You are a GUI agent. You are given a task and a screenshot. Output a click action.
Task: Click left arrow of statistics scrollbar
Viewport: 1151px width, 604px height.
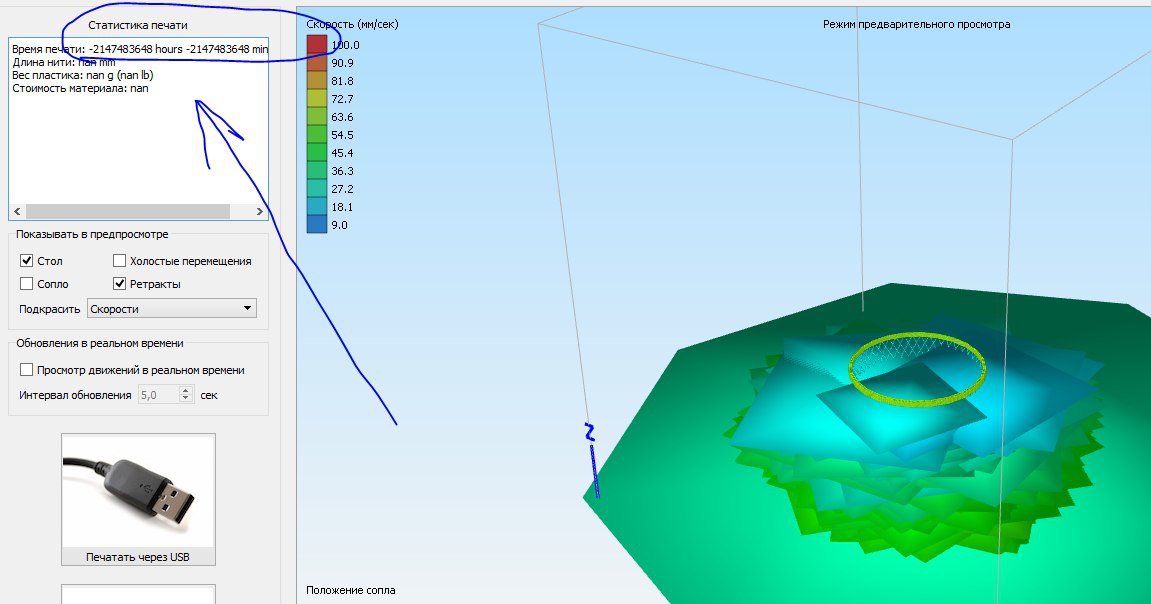(x=18, y=211)
